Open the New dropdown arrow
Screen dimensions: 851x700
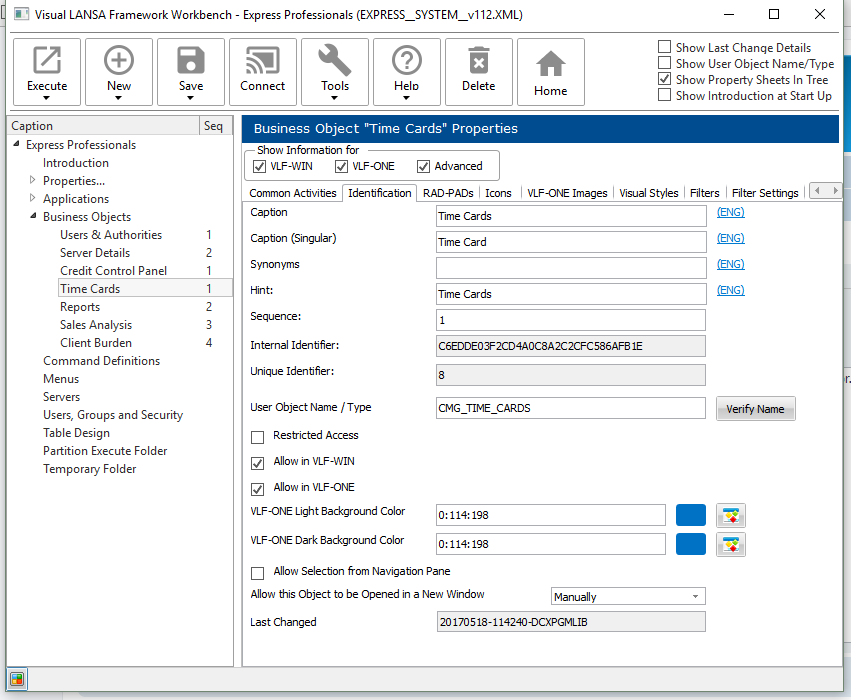[119, 98]
